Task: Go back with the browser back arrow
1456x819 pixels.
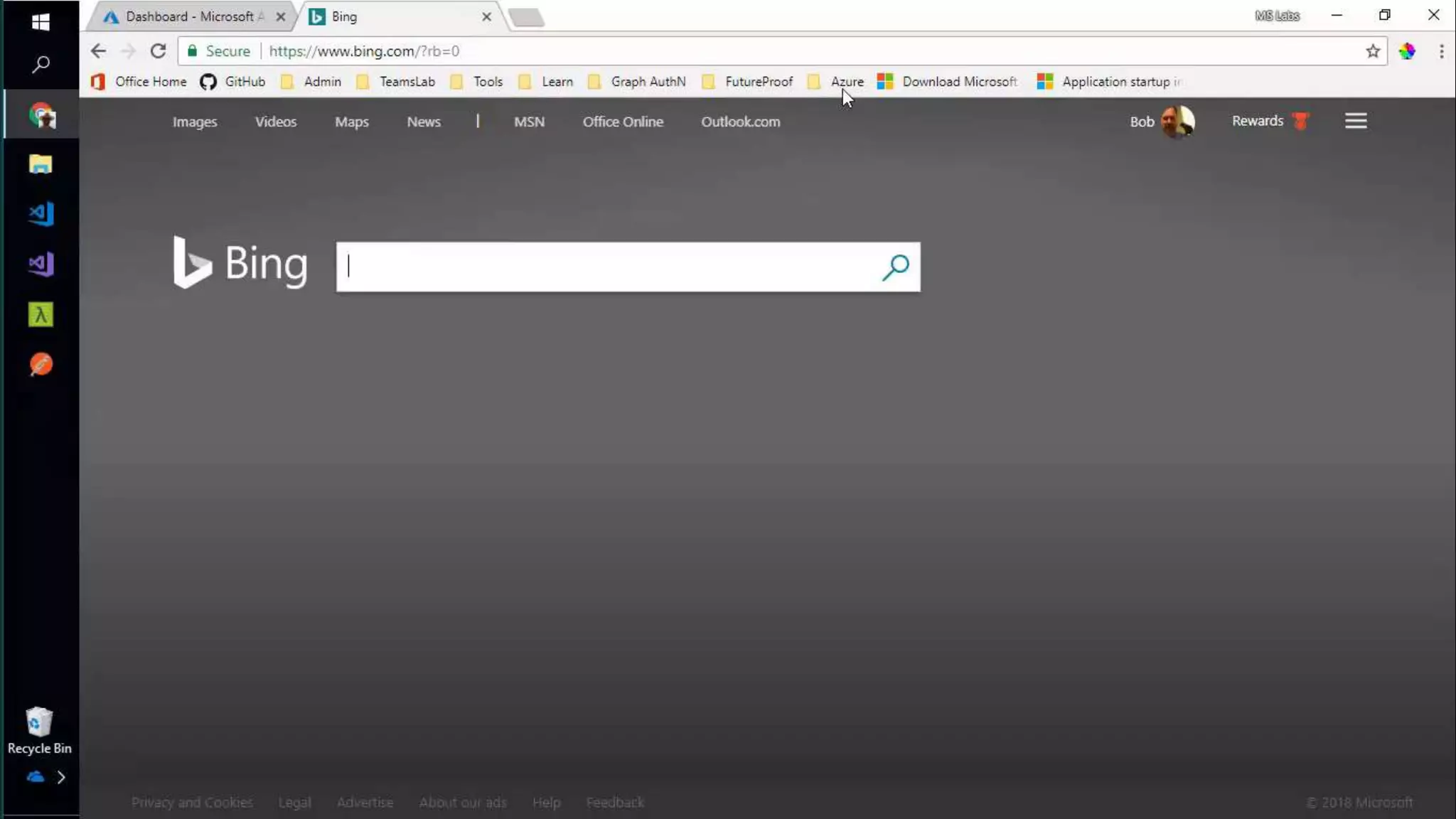Action: click(98, 51)
